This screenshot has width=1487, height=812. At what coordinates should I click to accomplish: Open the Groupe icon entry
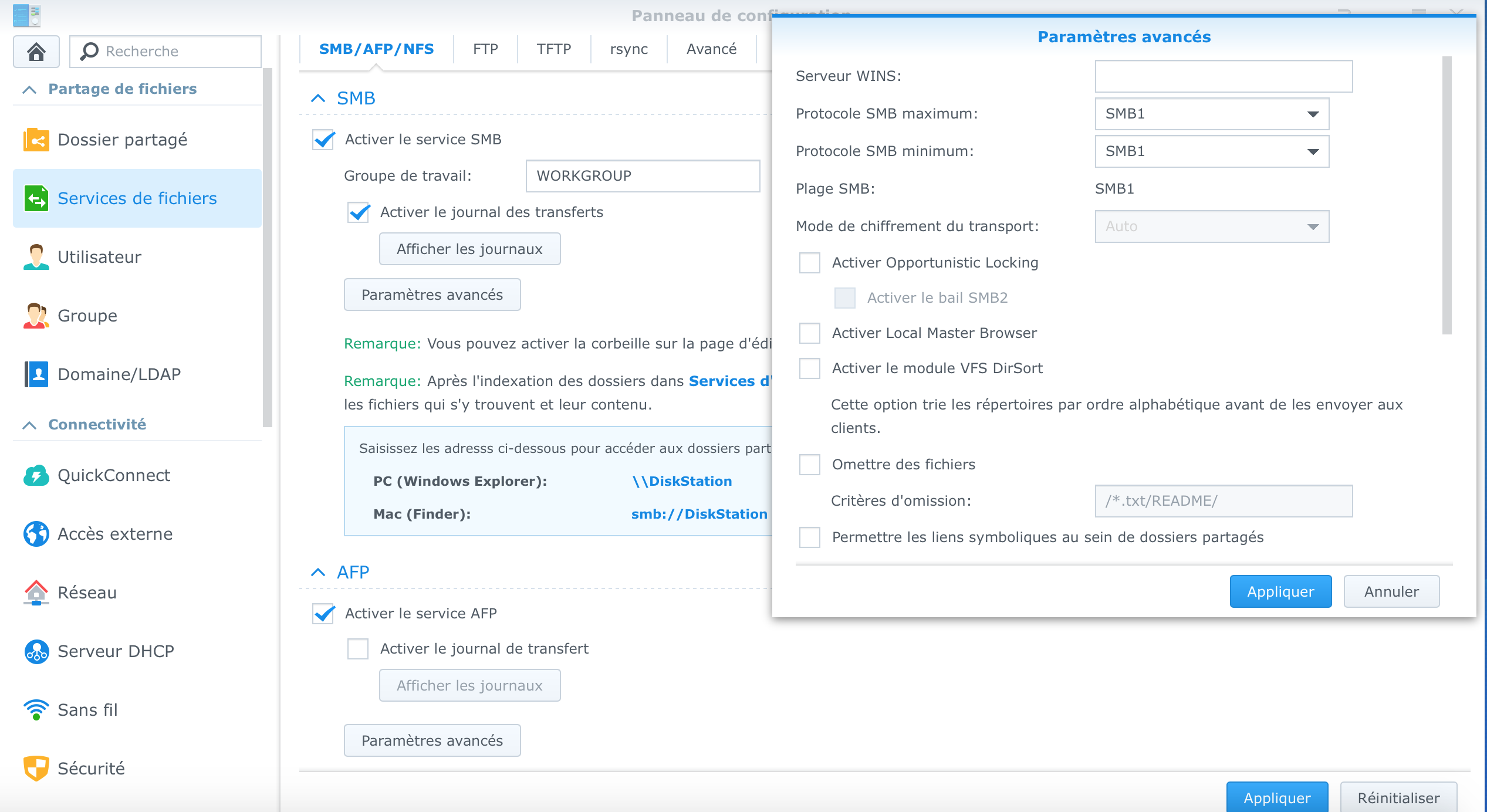(36, 316)
